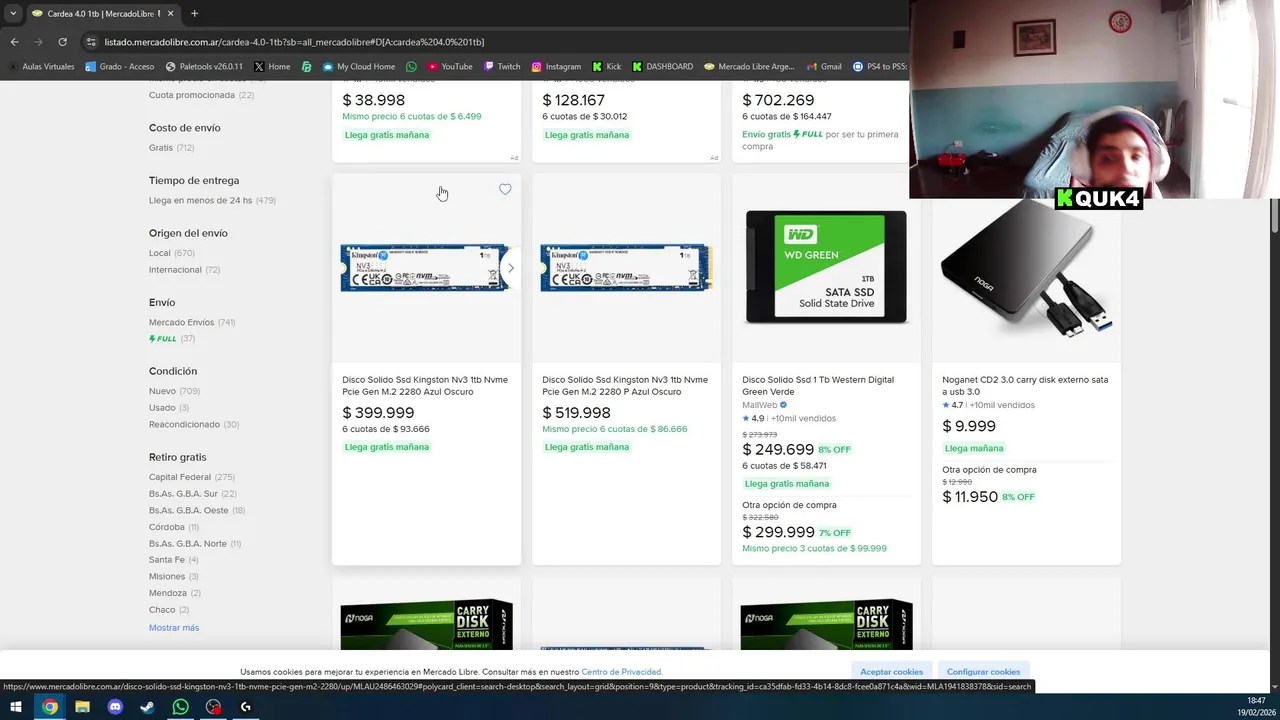Open the Gmail bookmark
1280x720 pixels.
point(824,67)
